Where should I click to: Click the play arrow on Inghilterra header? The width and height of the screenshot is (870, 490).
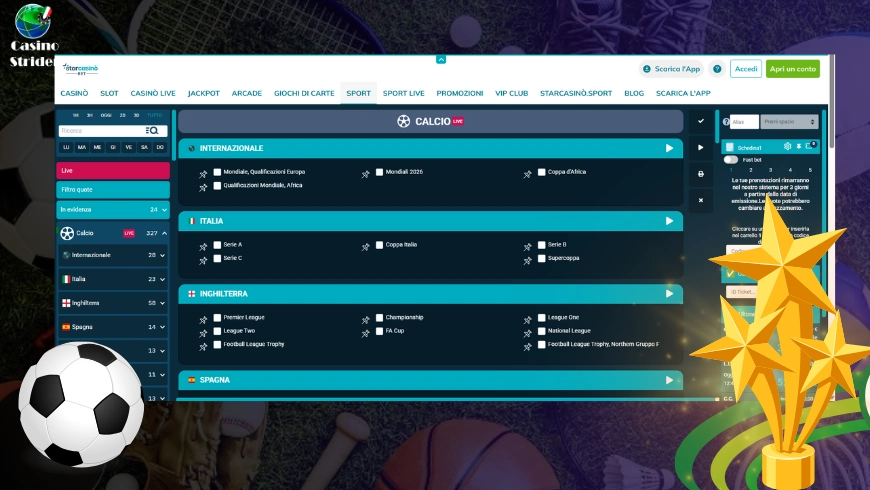pos(669,294)
